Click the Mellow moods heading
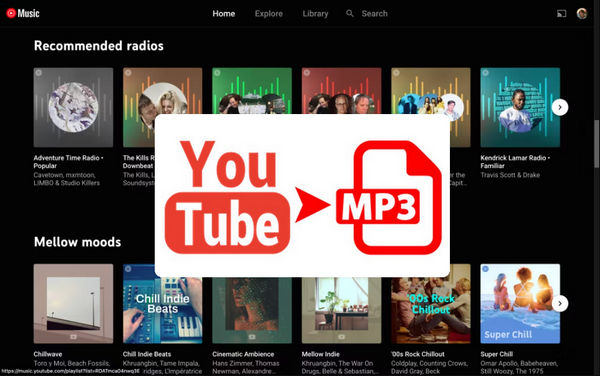The width and height of the screenshot is (600, 376). tap(77, 242)
